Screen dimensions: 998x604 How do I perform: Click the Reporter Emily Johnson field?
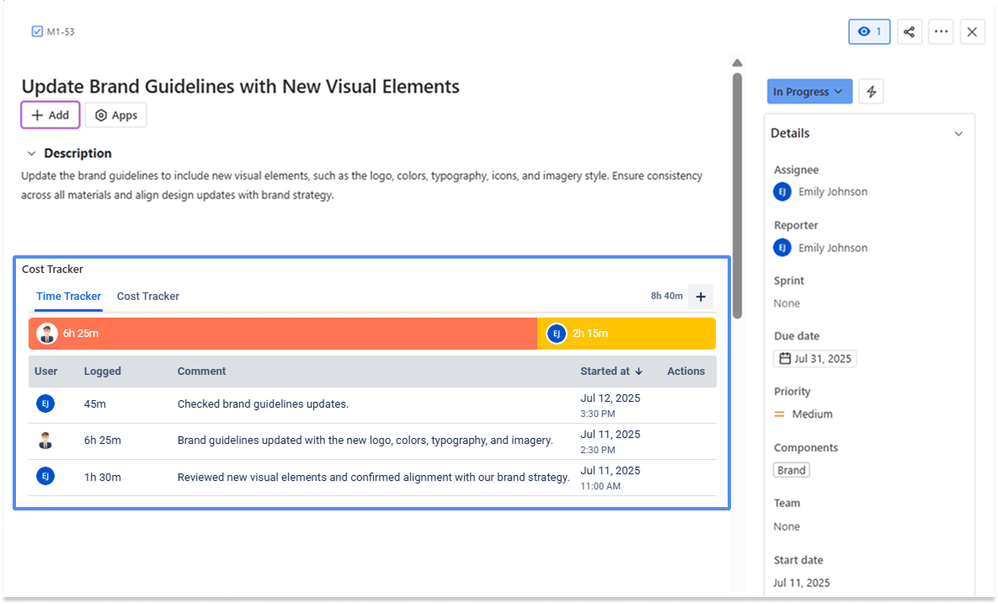pyautogui.click(x=820, y=248)
